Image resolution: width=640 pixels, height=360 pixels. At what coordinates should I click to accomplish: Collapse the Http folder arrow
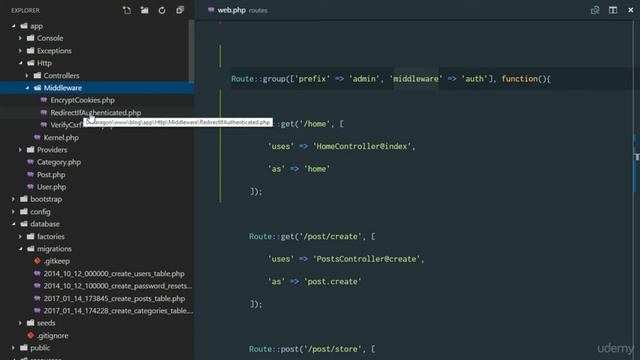[x=20, y=63]
